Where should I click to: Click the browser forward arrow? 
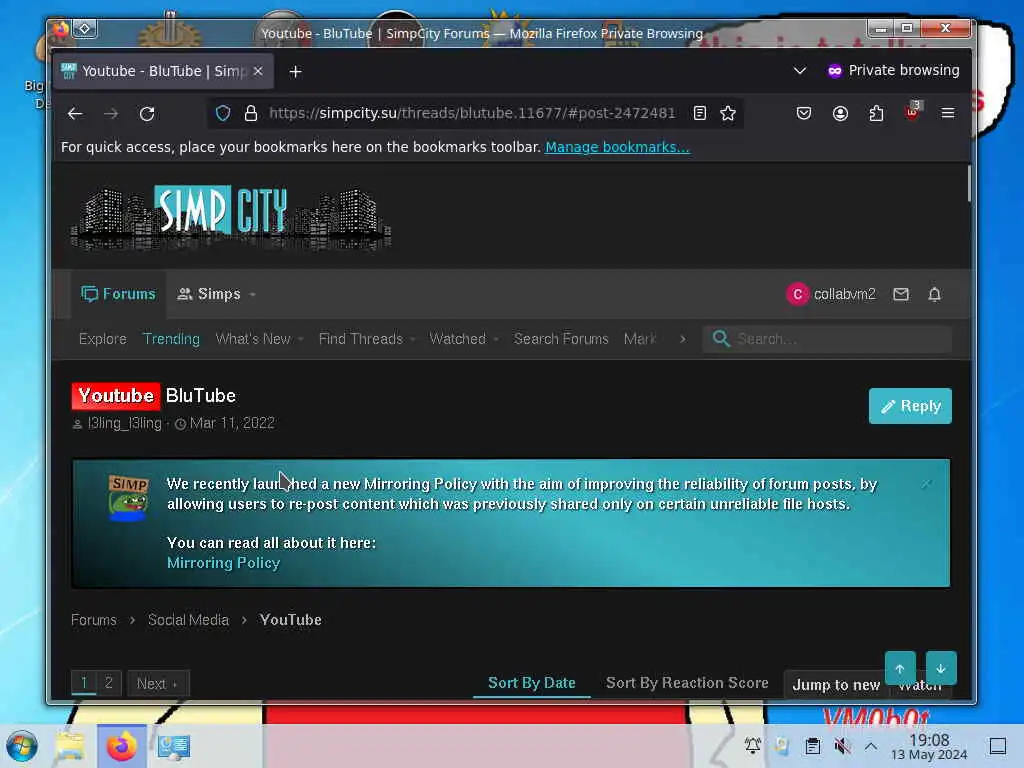111,114
